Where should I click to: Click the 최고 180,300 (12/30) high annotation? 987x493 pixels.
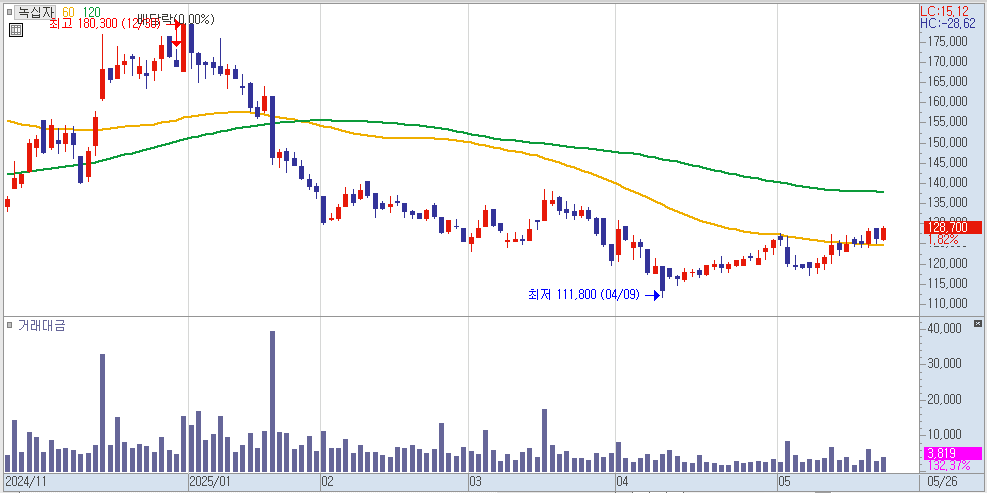tap(107, 25)
